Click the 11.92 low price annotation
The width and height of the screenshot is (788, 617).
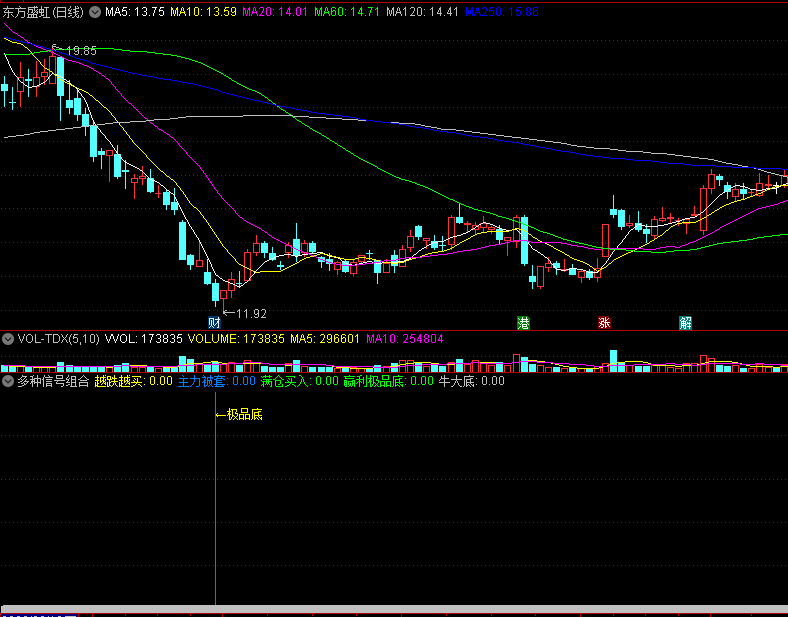(251, 314)
